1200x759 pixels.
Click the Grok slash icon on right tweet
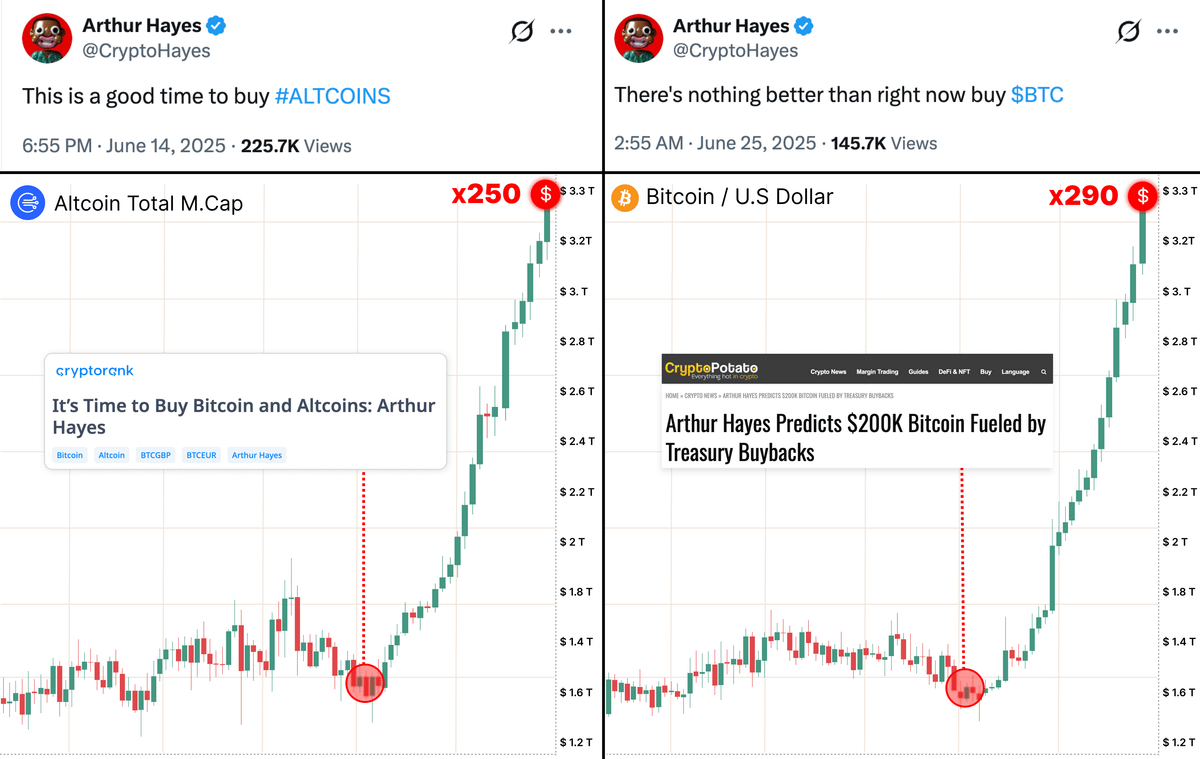coord(1128,31)
